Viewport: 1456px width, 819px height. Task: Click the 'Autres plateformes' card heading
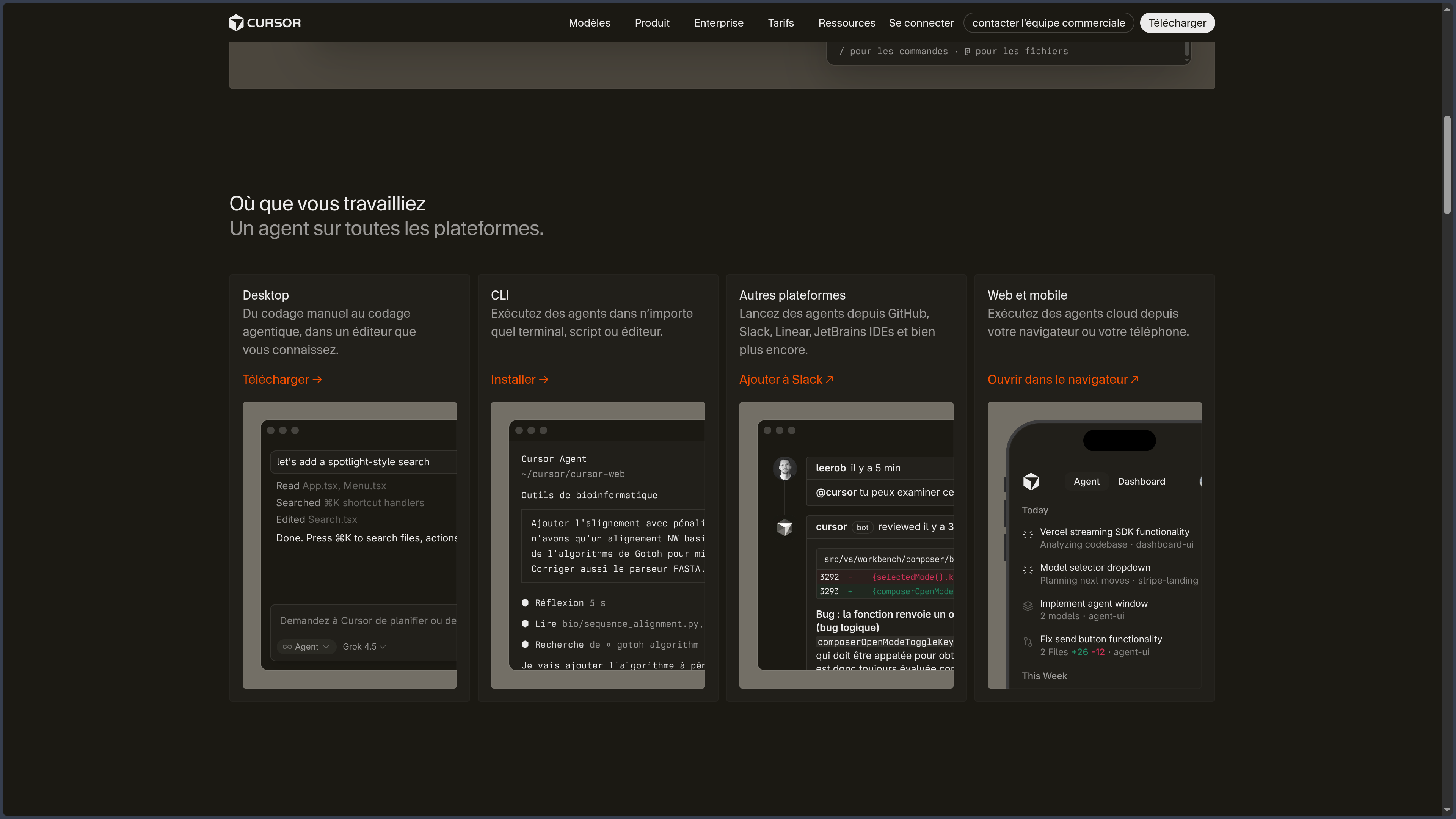coord(792,295)
